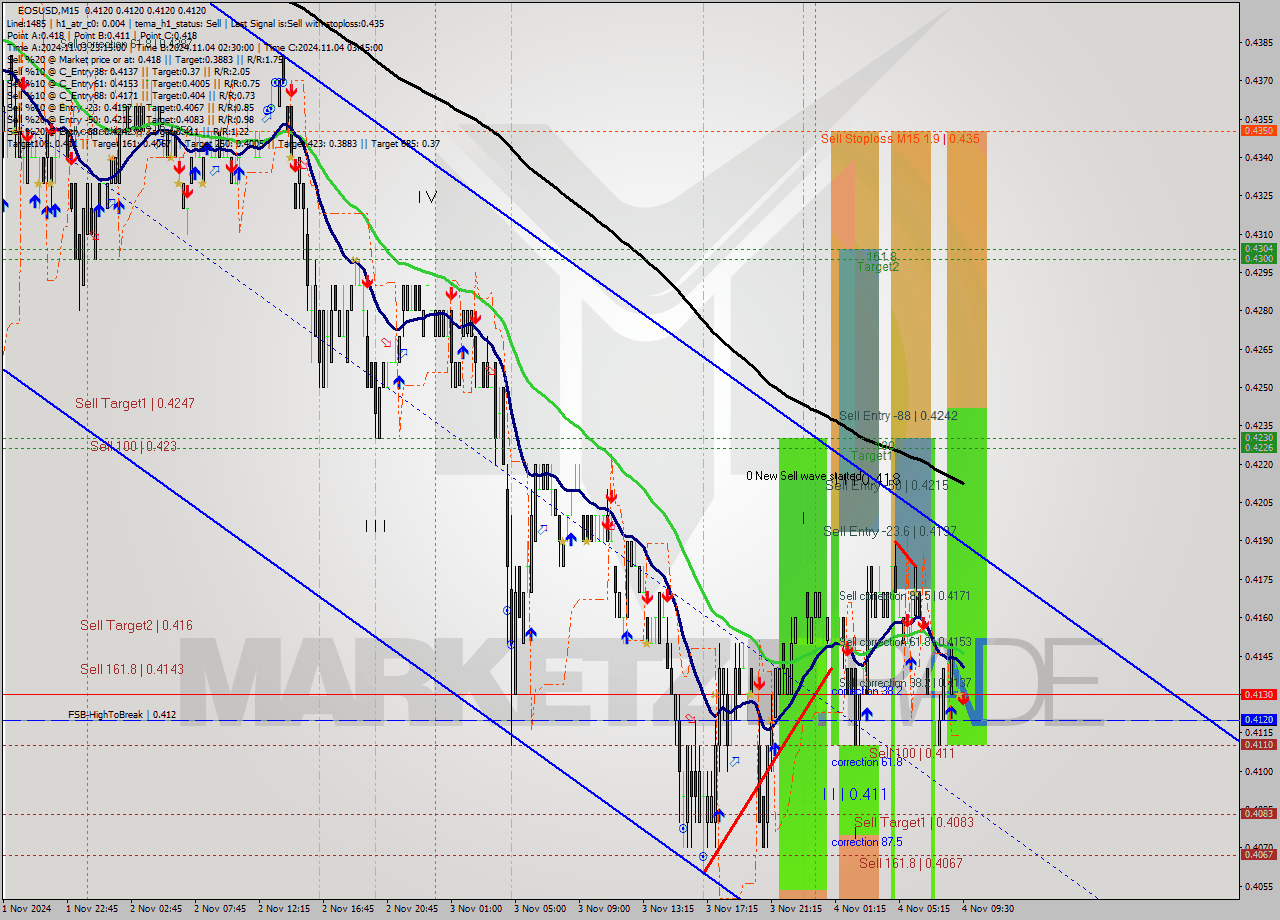Click the Sell Target1 | 0.4247 label

coord(134,404)
